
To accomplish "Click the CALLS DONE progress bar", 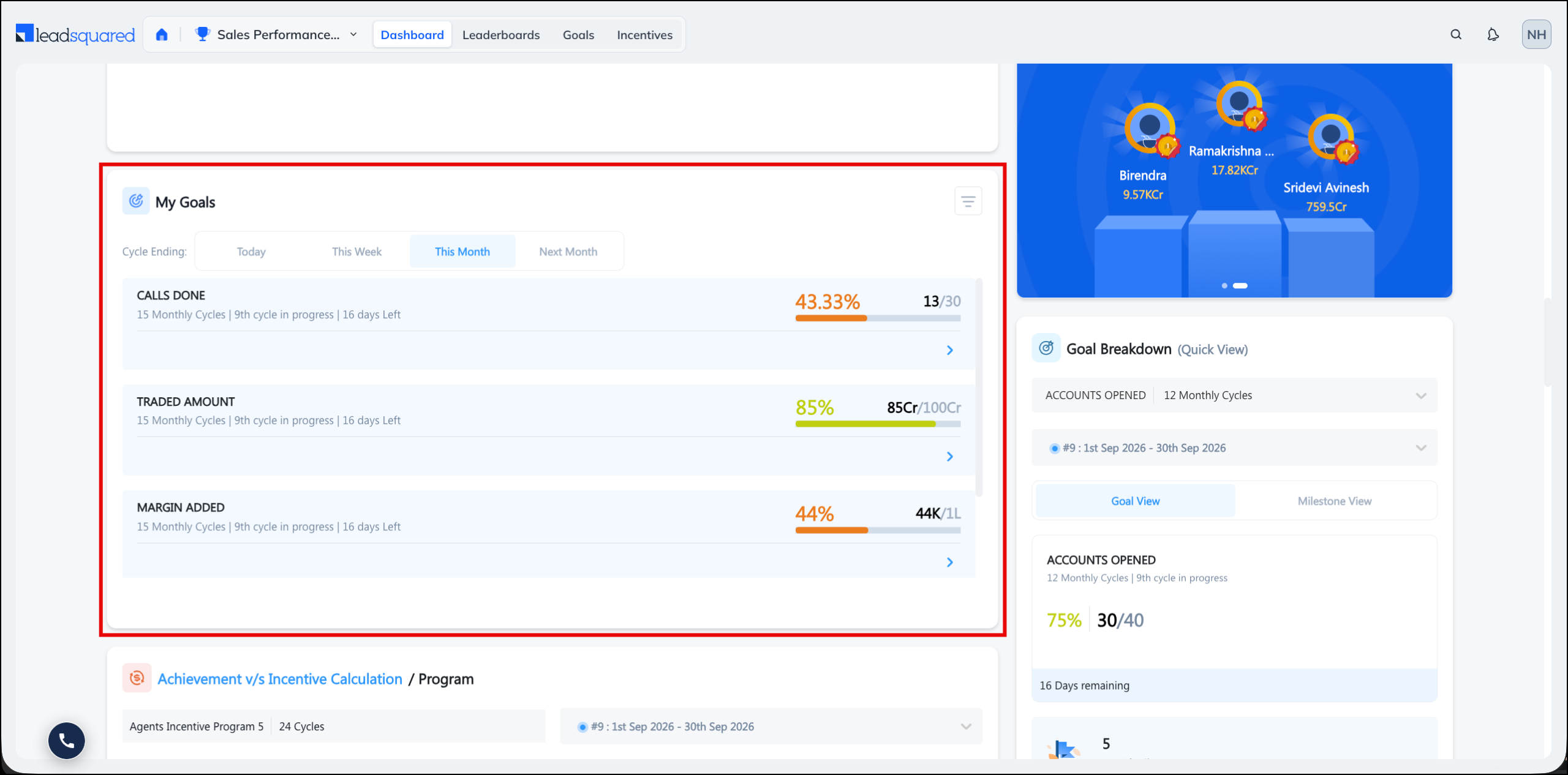I will (878, 318).
